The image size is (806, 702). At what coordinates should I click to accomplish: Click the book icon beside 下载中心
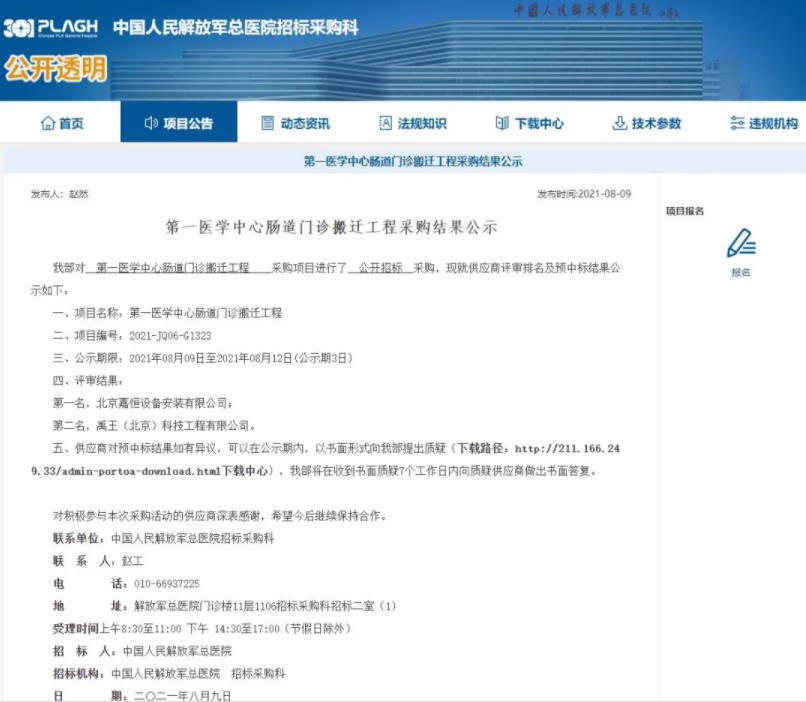coord(502,123)
